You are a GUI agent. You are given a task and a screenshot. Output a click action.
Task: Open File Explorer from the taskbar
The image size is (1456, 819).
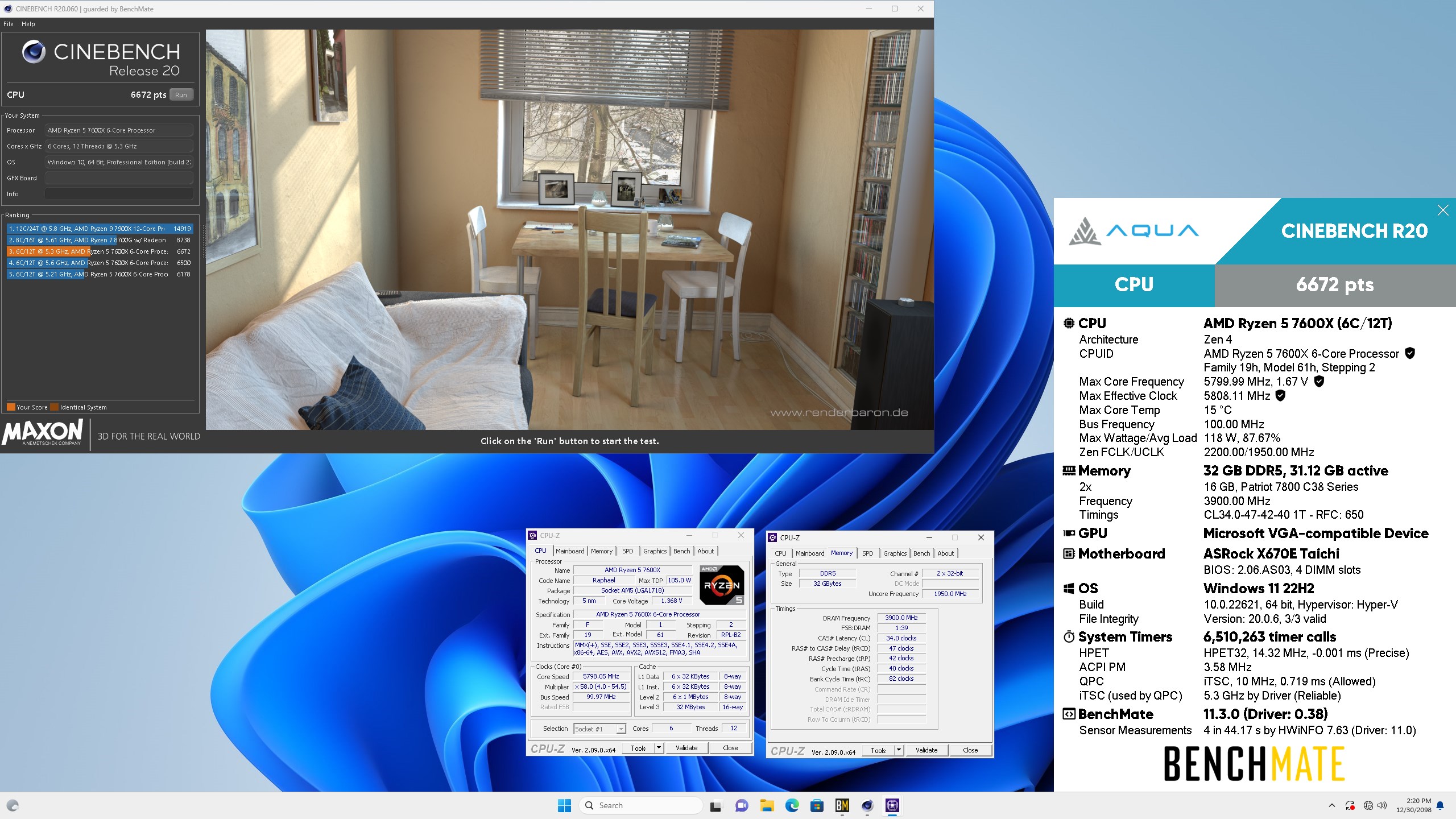(767, 805)
